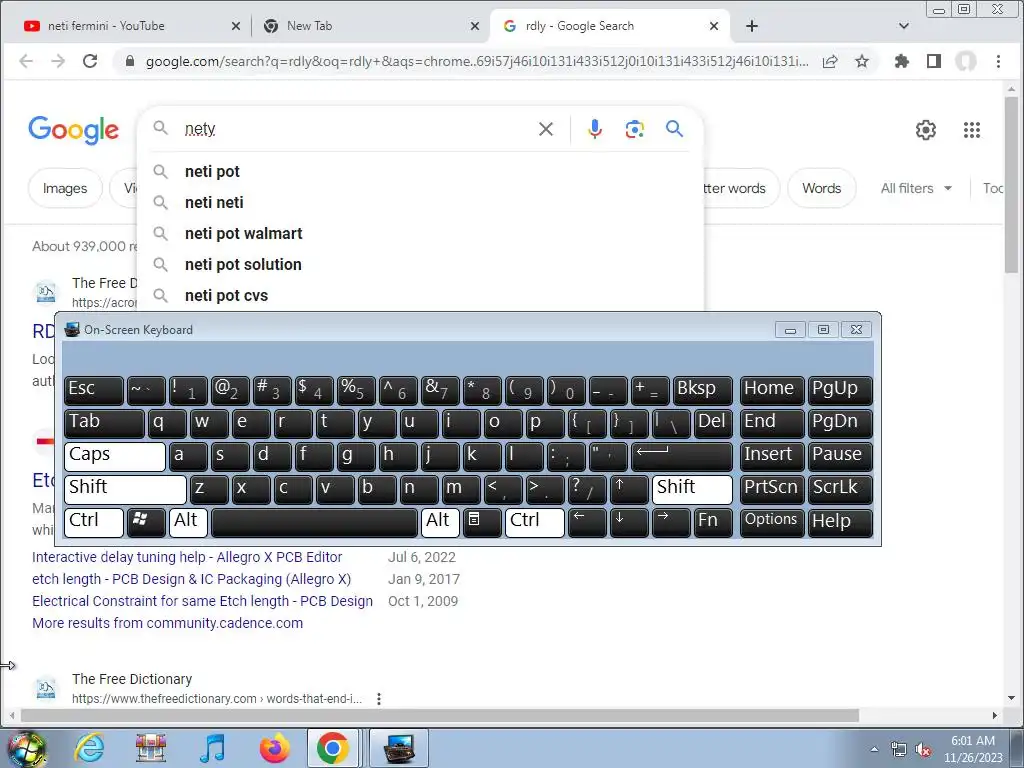The width and height of the screenshot is (1024, 768).
Task: Show hidden system tray icons
Action: coord(874,750)
